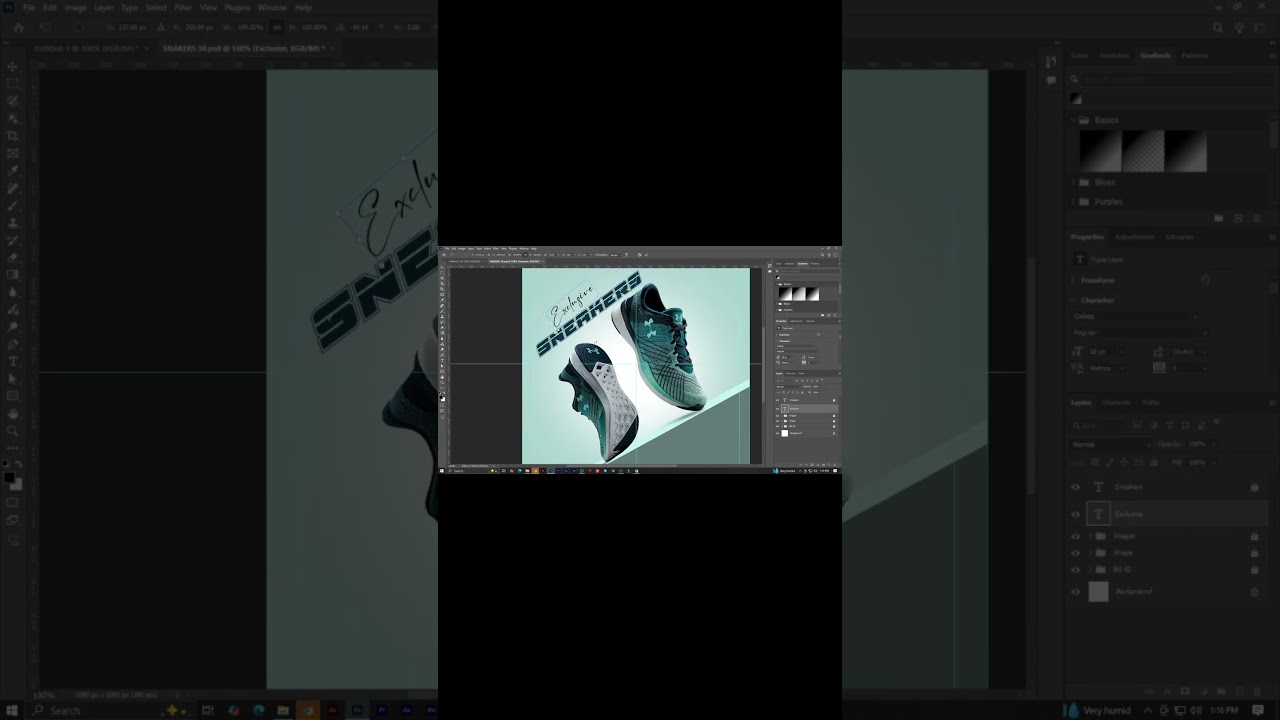This screenshot has height=720, width=1280.
Task: Select Rectangular Marquee tool in dimmed Photoshop toolbar
Action: pyautogui.click(x=13, y=84)
